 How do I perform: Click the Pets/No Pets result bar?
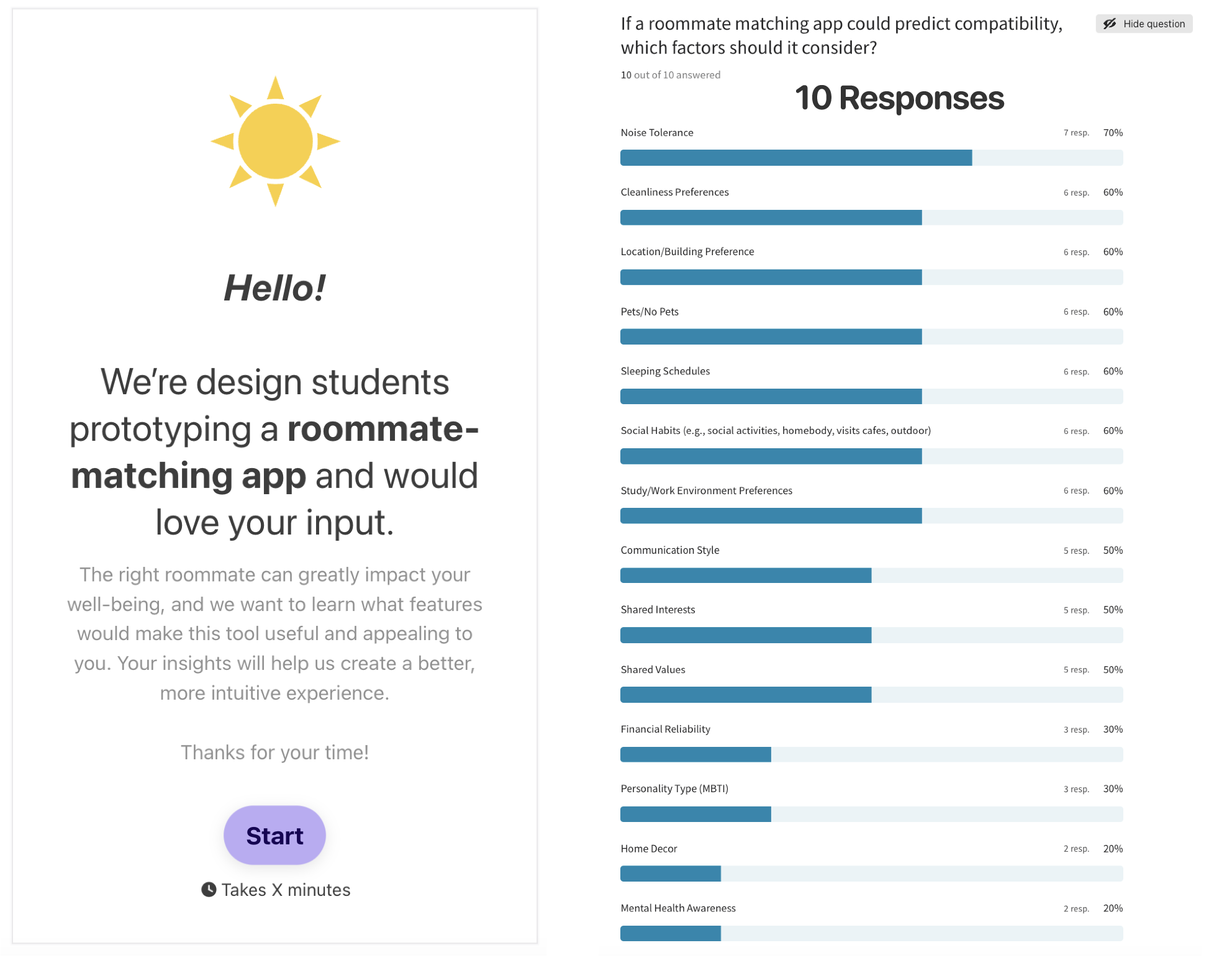click(x=871, y=336)
